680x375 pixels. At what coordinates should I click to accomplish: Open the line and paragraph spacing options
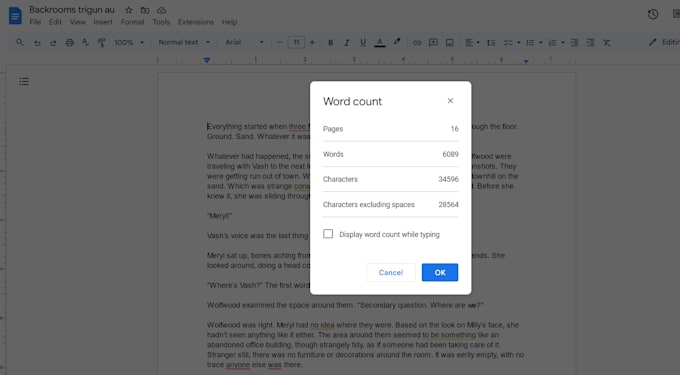[491, 42]
